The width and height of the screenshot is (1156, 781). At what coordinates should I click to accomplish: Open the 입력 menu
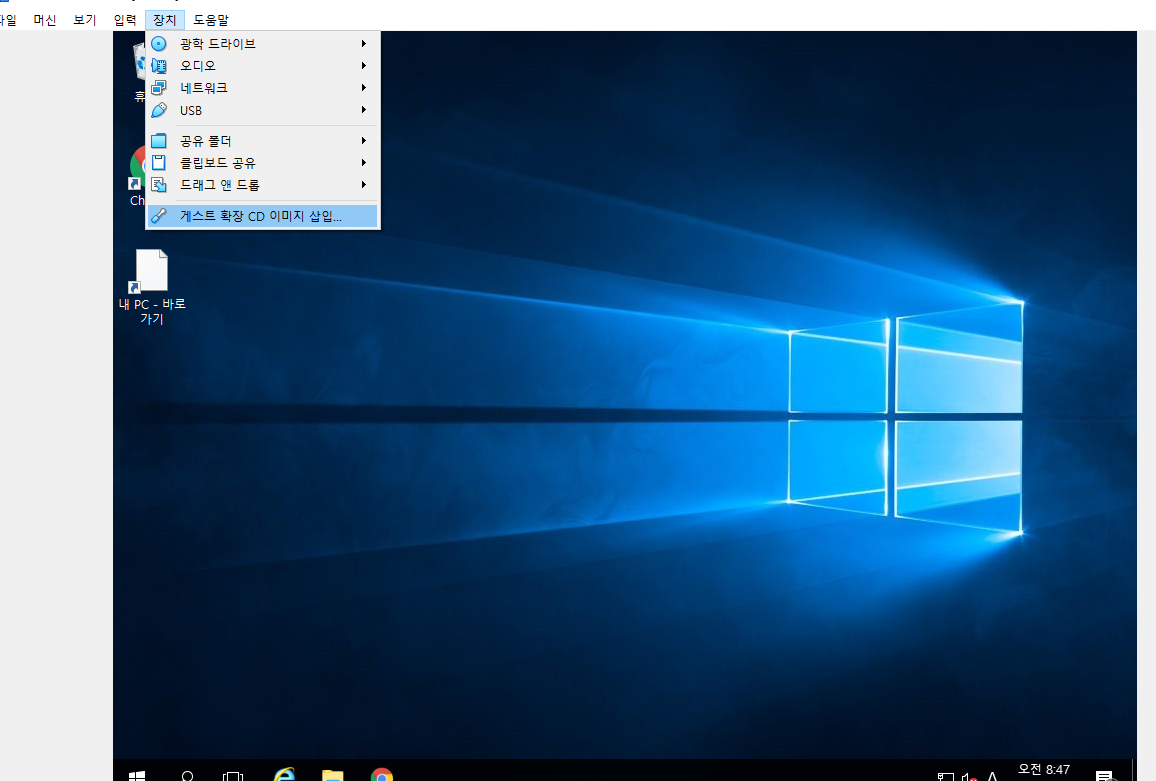click(125, 20)
